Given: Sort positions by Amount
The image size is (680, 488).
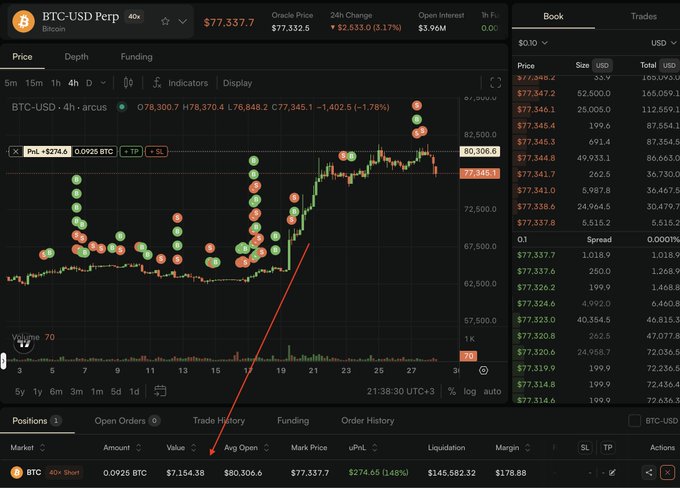Looking at the screenshot, I should pyautogui.click(x=122, y=447).
